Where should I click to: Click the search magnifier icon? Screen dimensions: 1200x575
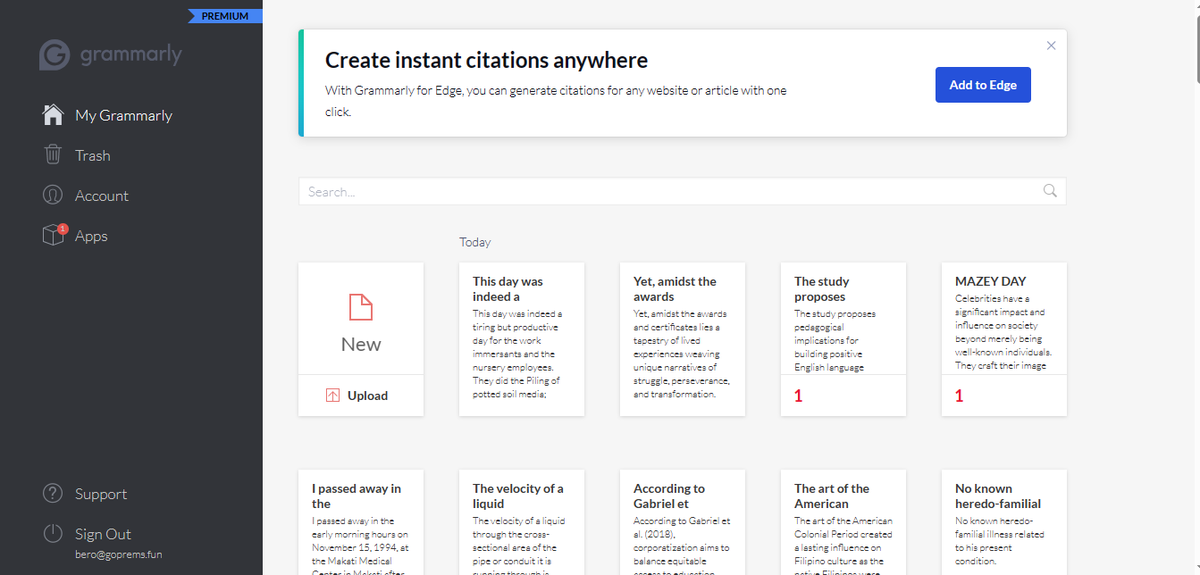1050,191
